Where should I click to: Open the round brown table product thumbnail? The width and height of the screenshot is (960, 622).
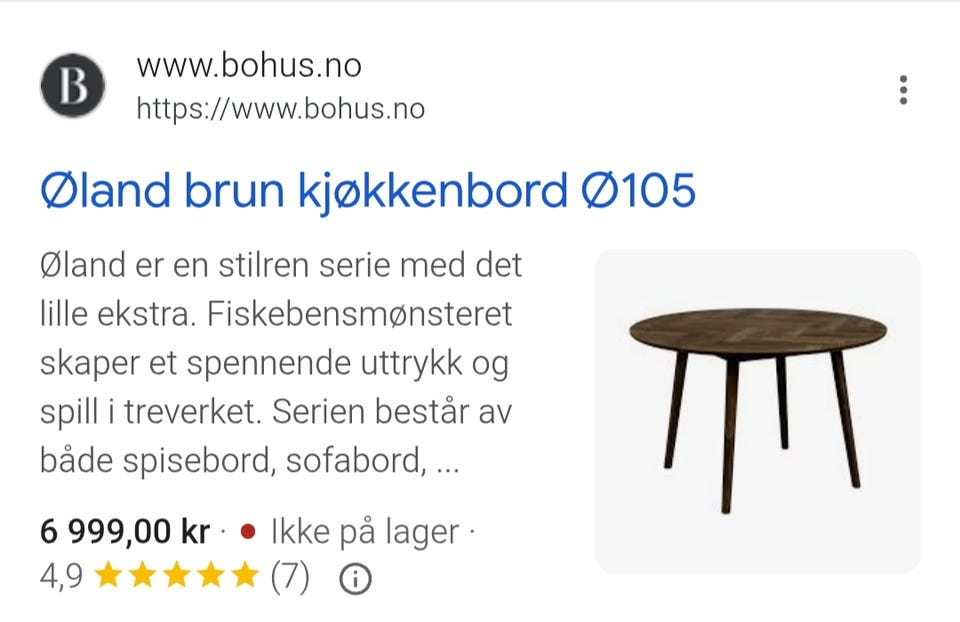point(758,411)
